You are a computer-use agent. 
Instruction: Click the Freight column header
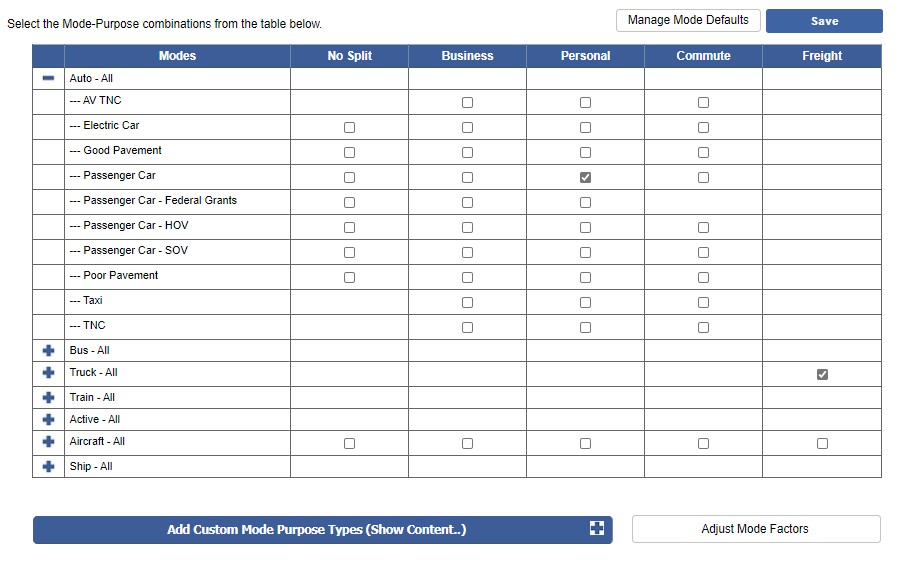[x=821, y=56]
